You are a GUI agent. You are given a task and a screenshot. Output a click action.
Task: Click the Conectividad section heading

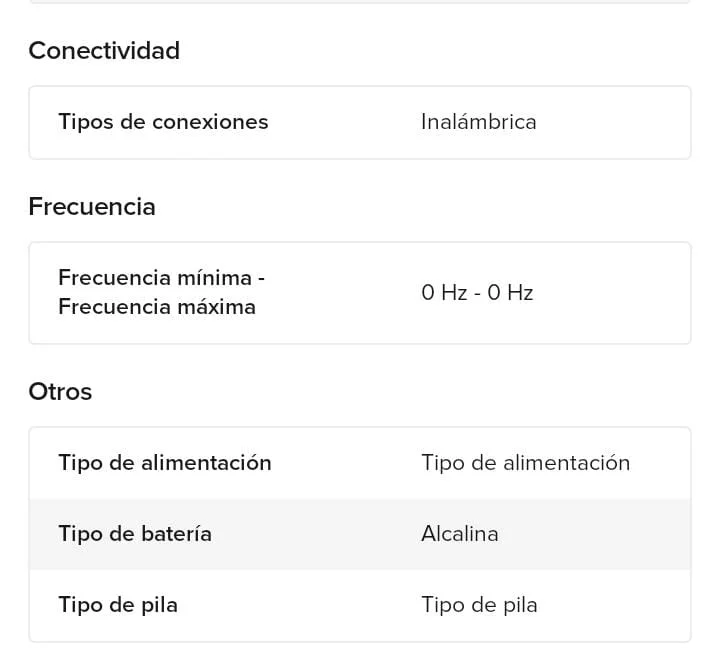pos(104,51)
